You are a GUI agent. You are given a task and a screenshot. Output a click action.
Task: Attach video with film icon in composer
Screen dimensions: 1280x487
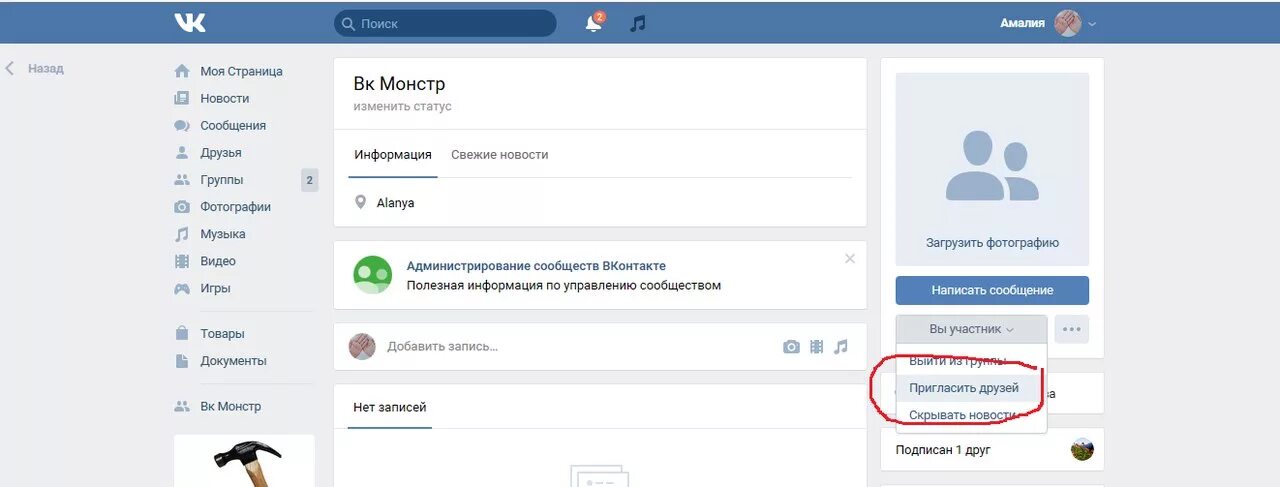coord(817,347)
